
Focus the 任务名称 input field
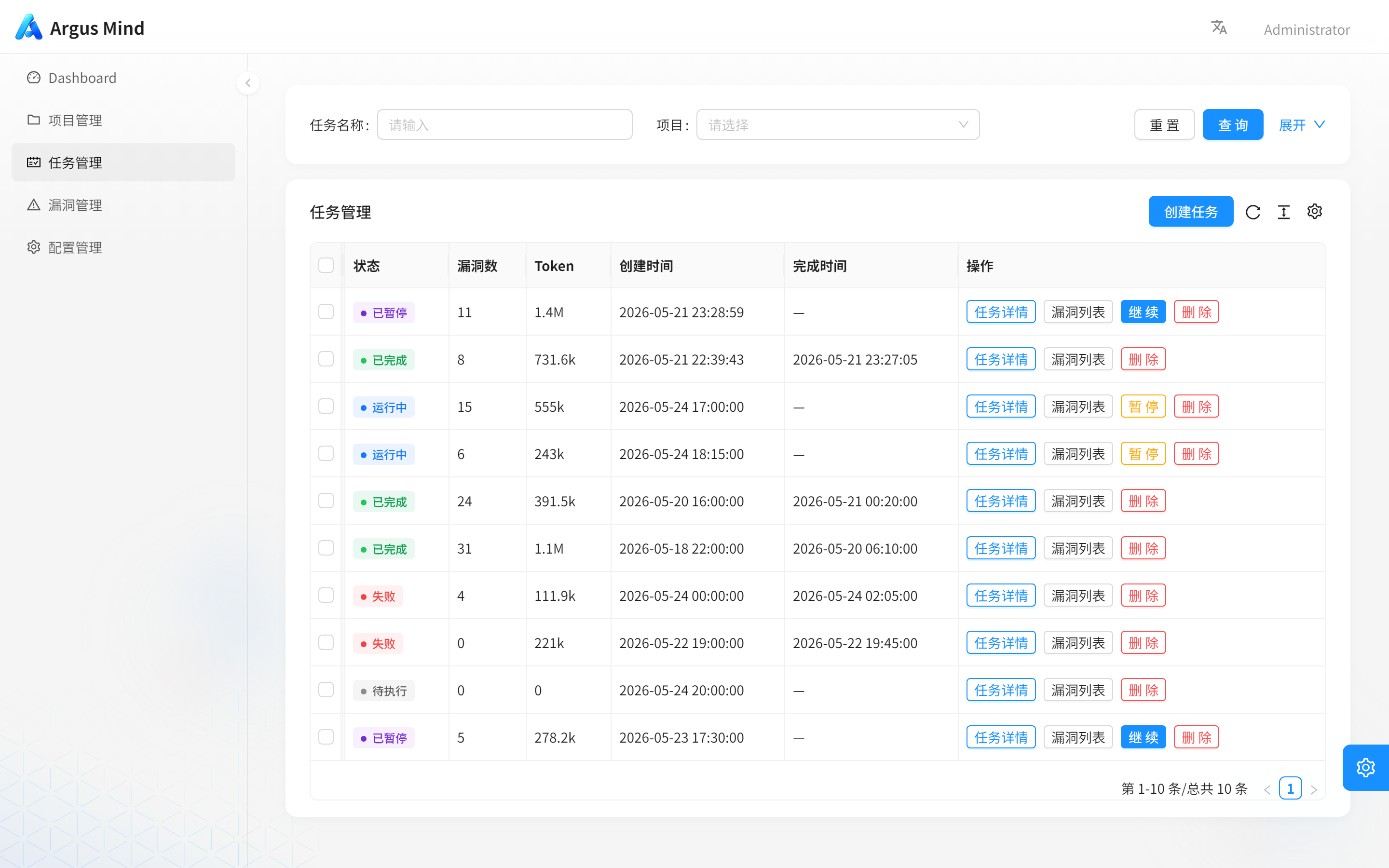click(x=504, y=124)
